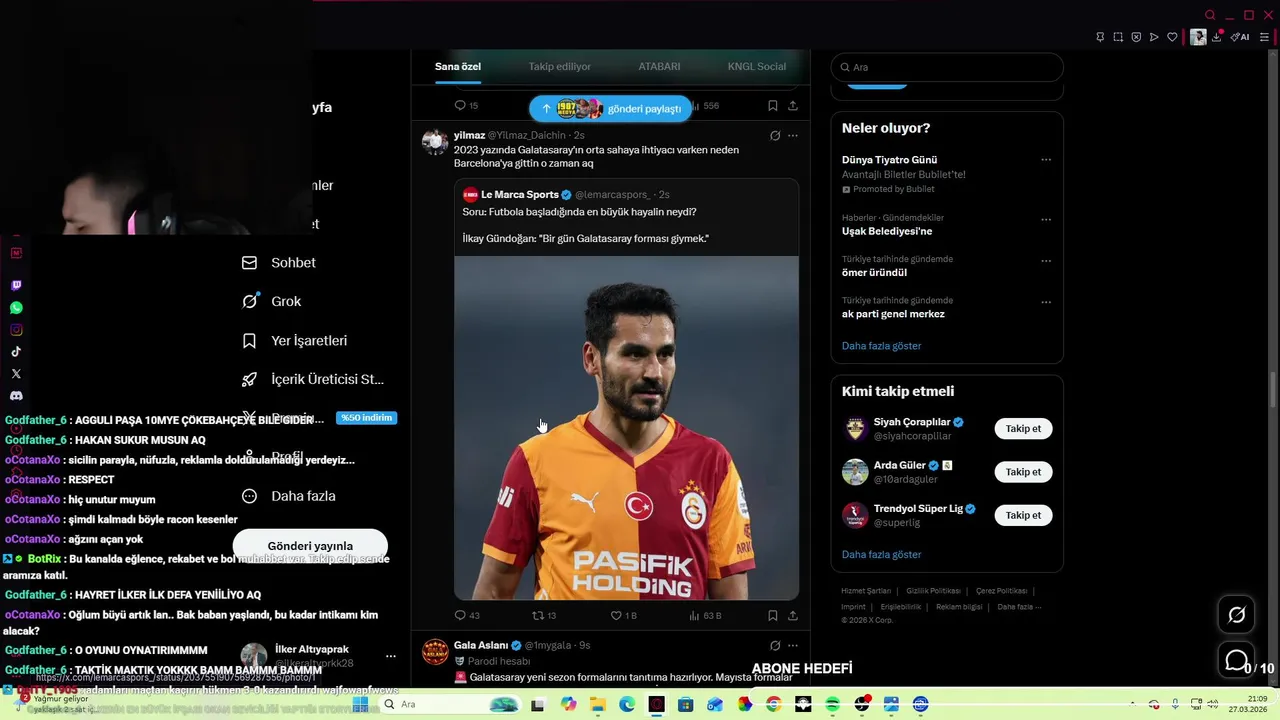Image resolution: width=1280 pixels, height=720 pixels.
Task: Open Grok in sidebar menu
Action: pos(272,301)
